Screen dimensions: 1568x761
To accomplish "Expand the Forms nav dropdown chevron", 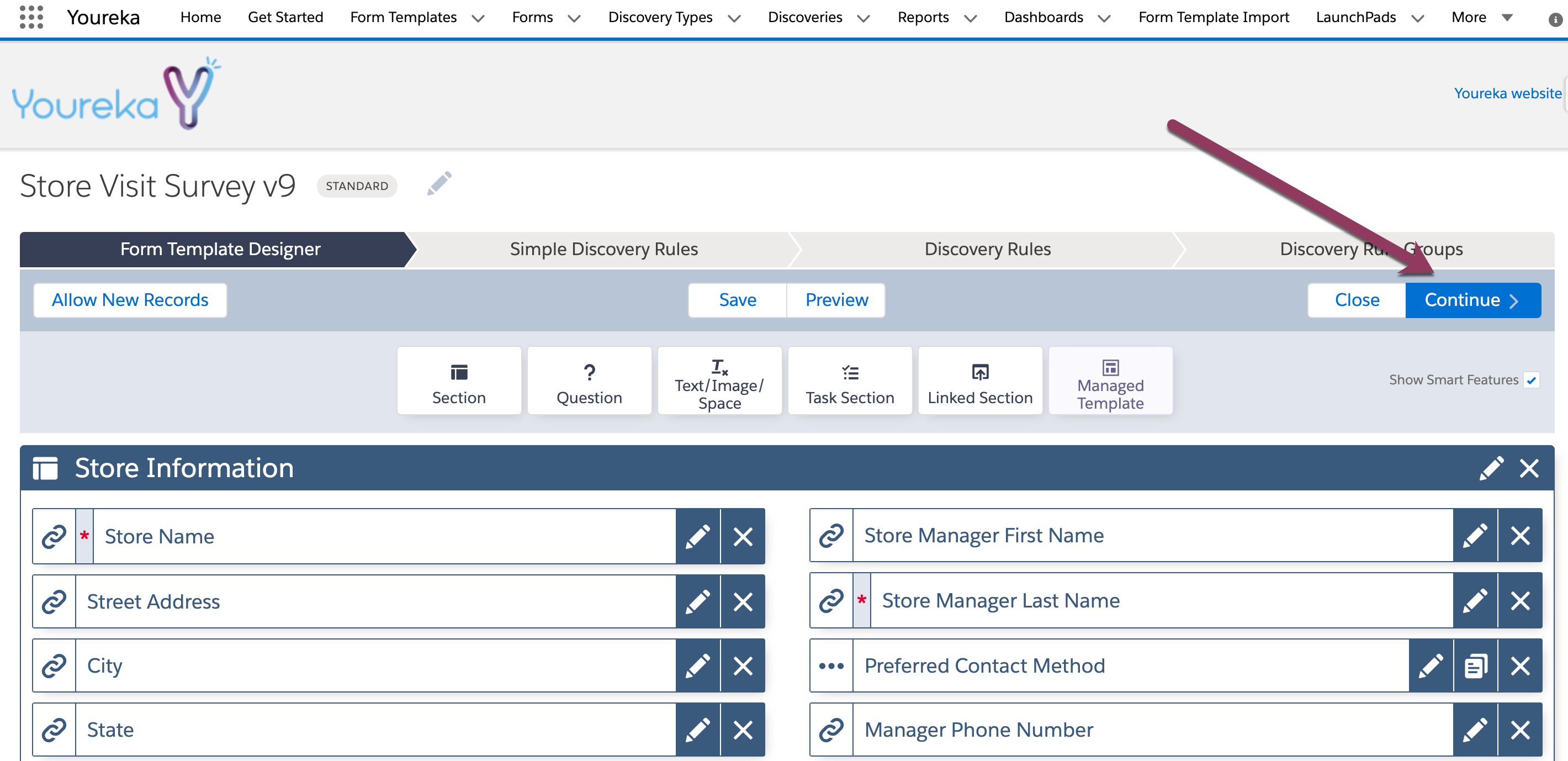I will pyautogui.click(x=574, y=18).
